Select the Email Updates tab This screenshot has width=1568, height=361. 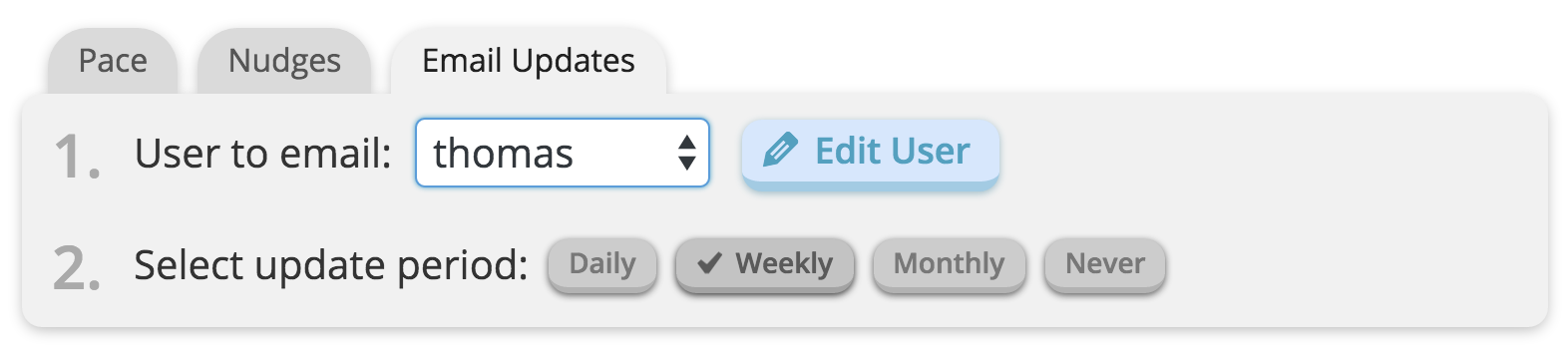coord(529,62)
